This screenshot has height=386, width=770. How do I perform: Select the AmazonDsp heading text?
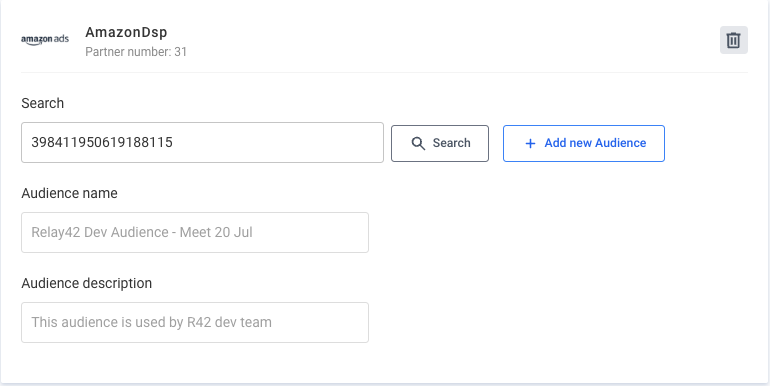coord(126,32)
